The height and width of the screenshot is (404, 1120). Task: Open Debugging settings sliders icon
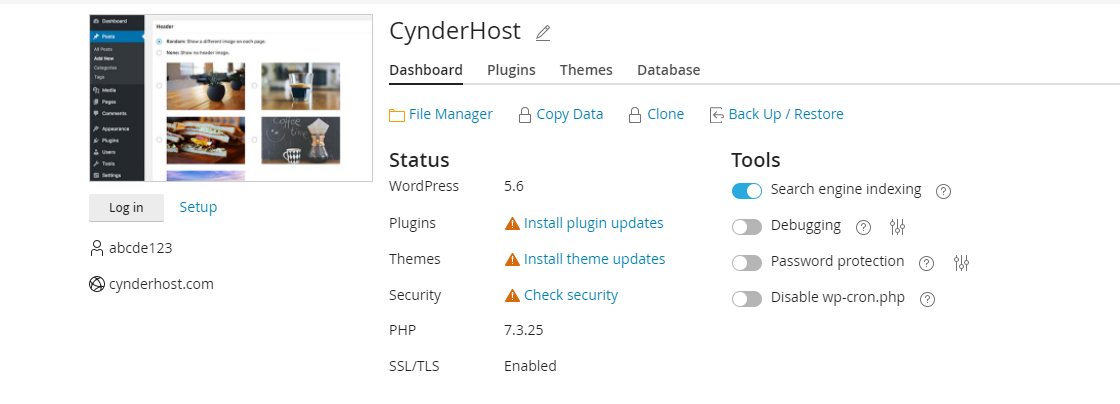point(898,227)
